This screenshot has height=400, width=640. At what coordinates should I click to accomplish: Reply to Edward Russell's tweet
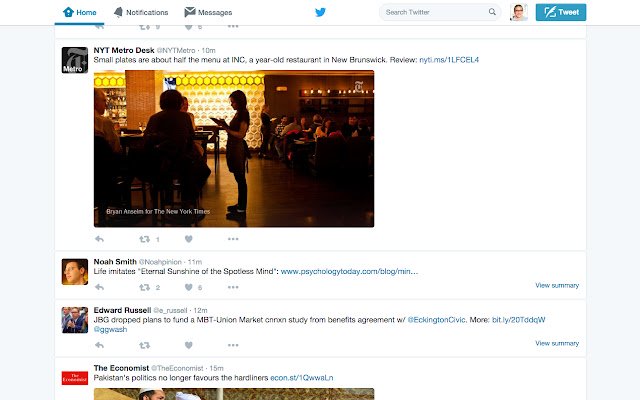coord(99,345)
